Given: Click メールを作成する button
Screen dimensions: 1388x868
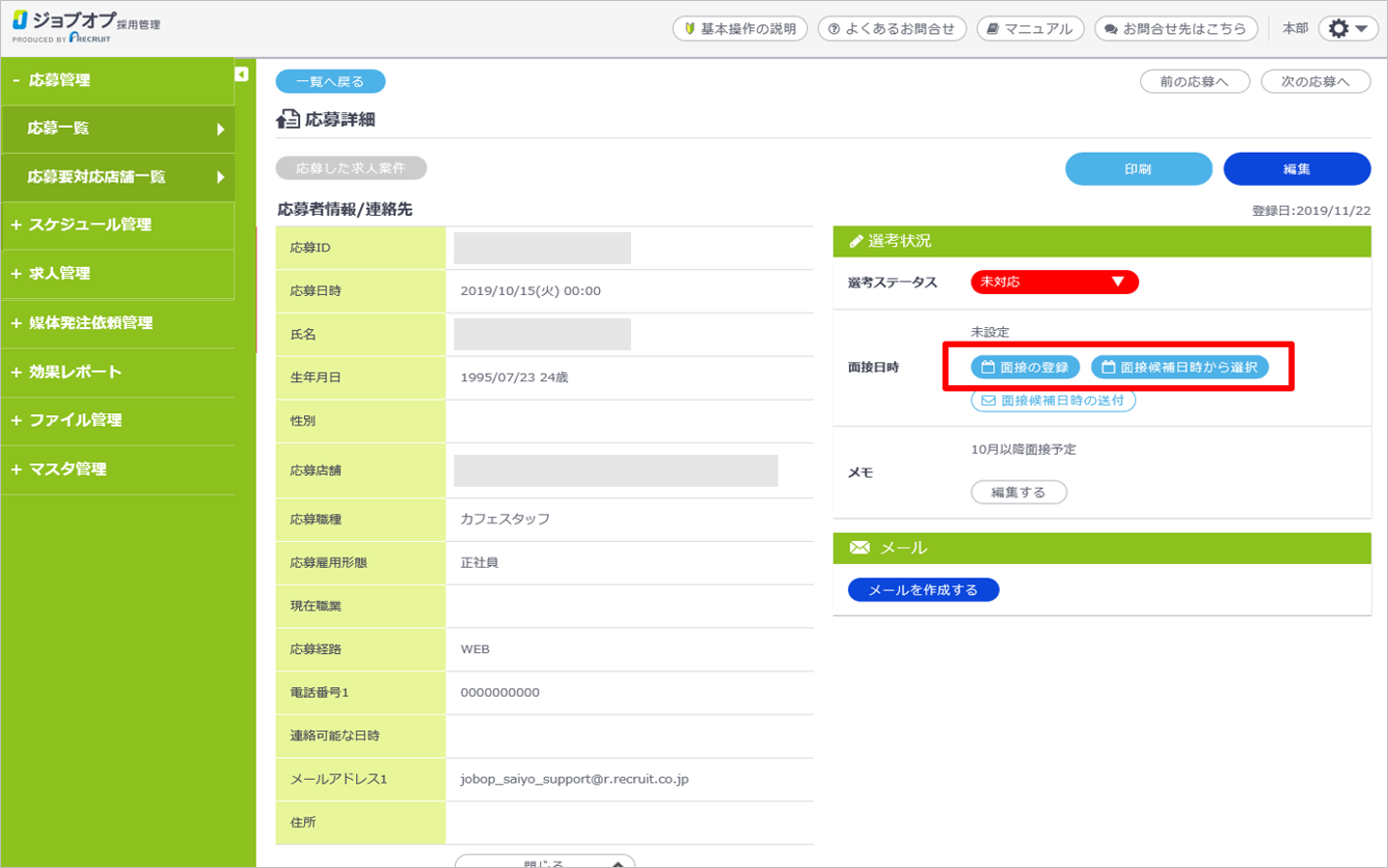Looking at the screenshot, I should [923, 590].
